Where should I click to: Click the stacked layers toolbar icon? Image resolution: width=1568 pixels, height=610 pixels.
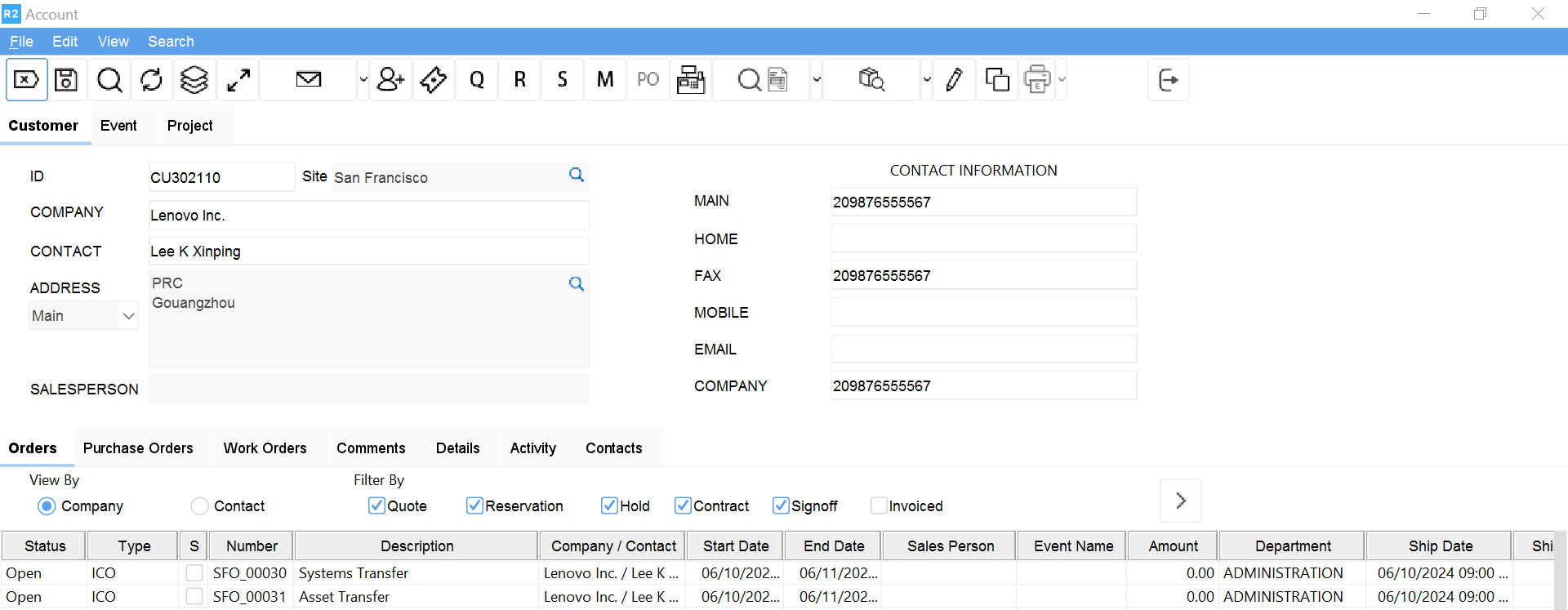coord(194,80)
